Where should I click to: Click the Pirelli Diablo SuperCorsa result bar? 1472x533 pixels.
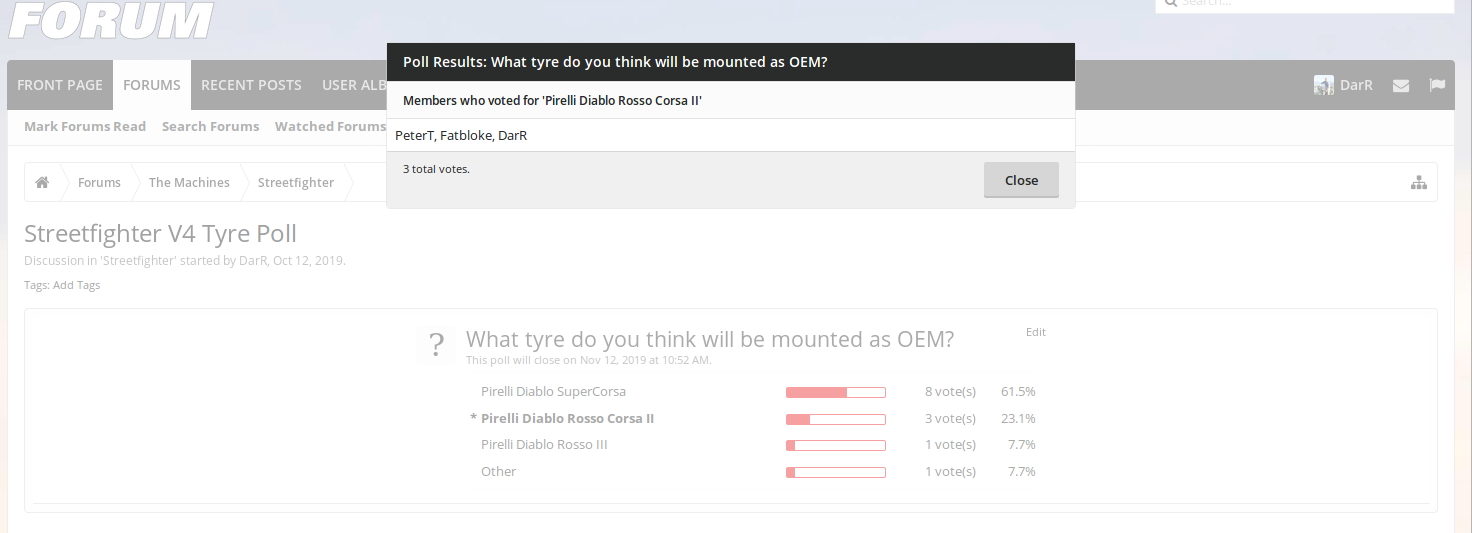836,392
